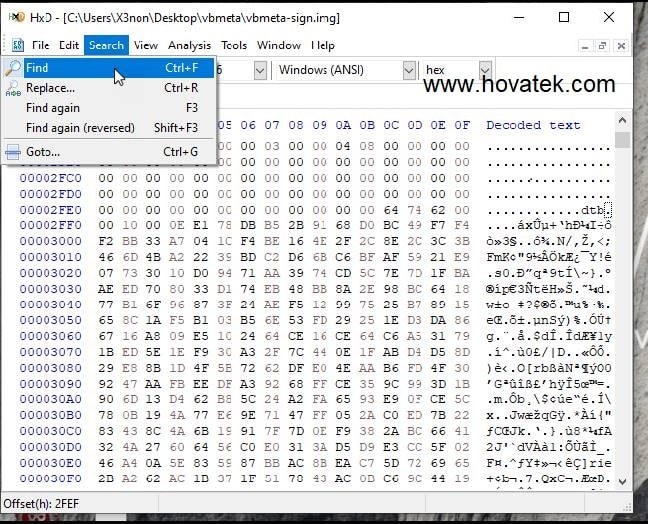Click offset row 000030F0
This screenshot has height=524, width=648.
coord(50,479)
